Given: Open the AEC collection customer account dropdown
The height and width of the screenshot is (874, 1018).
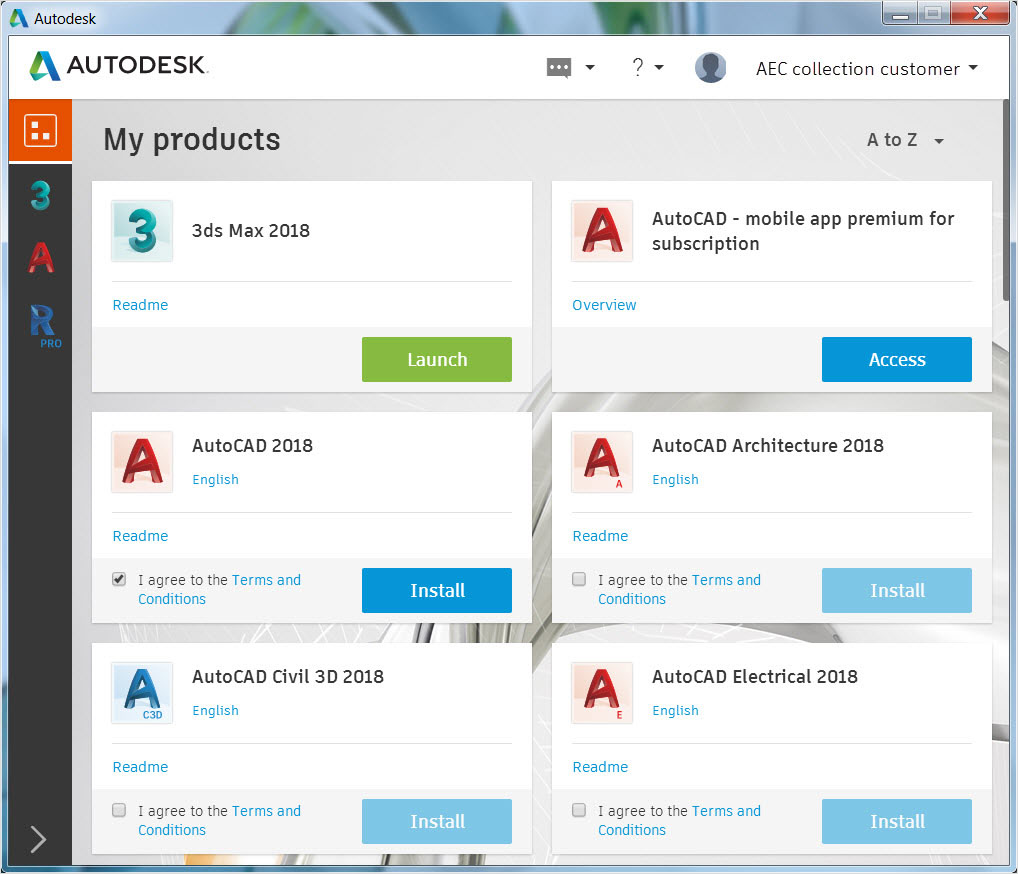Looking at the screenshot, I should click(x=867, y=68).
